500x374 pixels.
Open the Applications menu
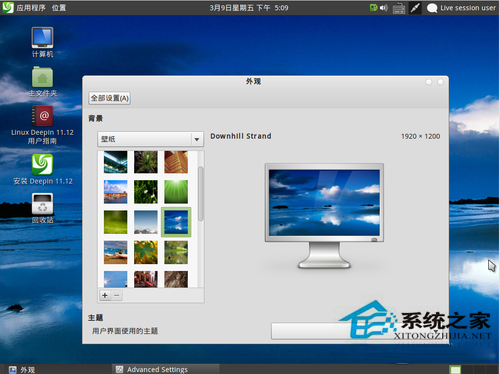[31, 8]
